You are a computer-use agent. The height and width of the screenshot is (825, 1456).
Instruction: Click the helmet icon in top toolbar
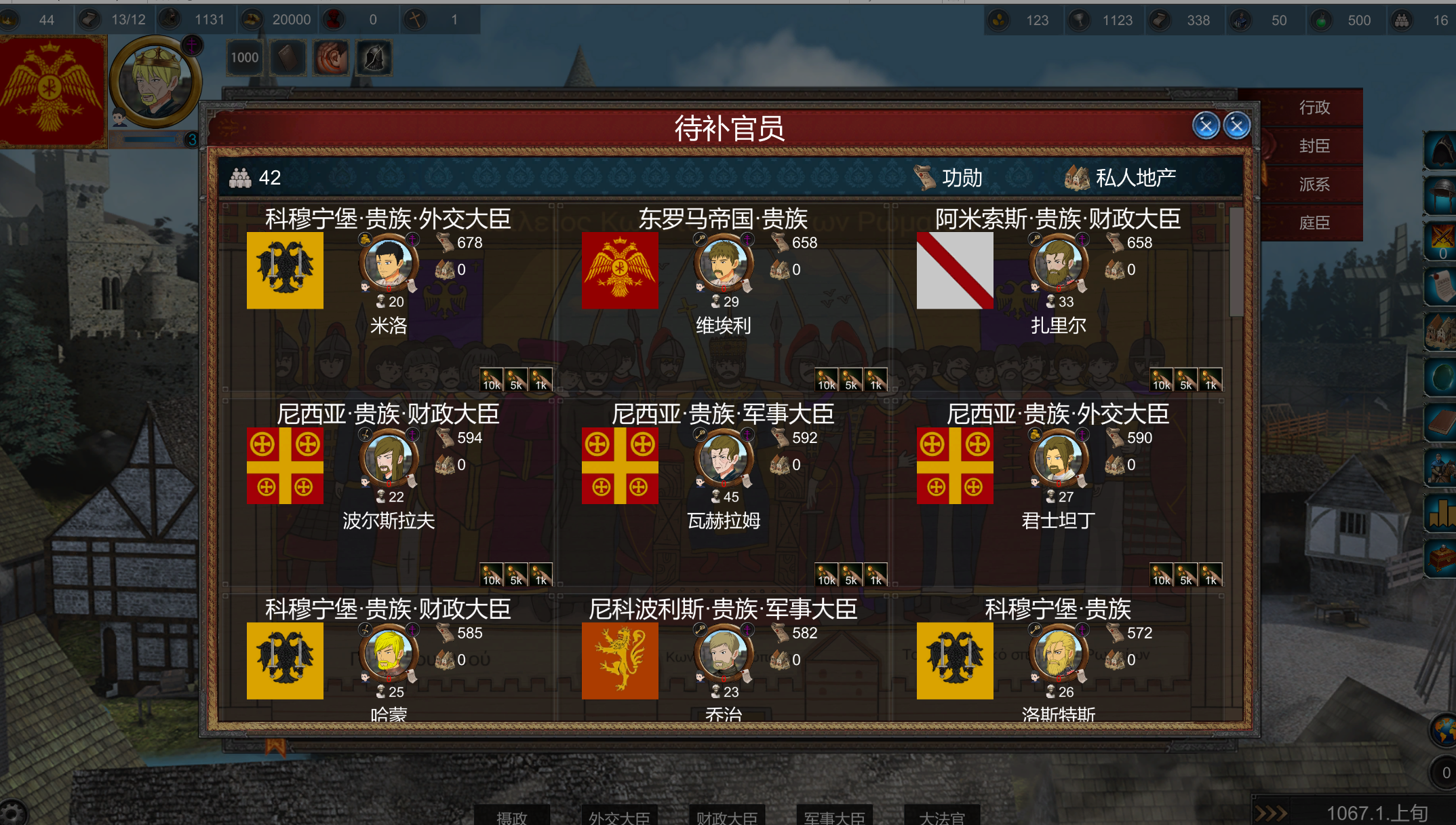click(374, 58)
